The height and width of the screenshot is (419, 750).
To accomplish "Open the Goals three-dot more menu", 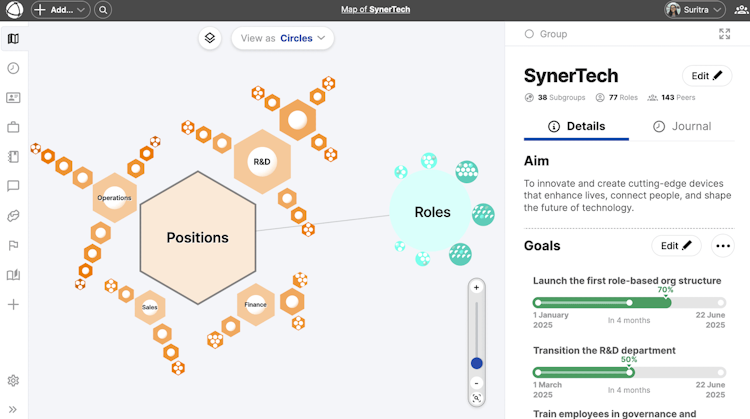I will (722, 246).
